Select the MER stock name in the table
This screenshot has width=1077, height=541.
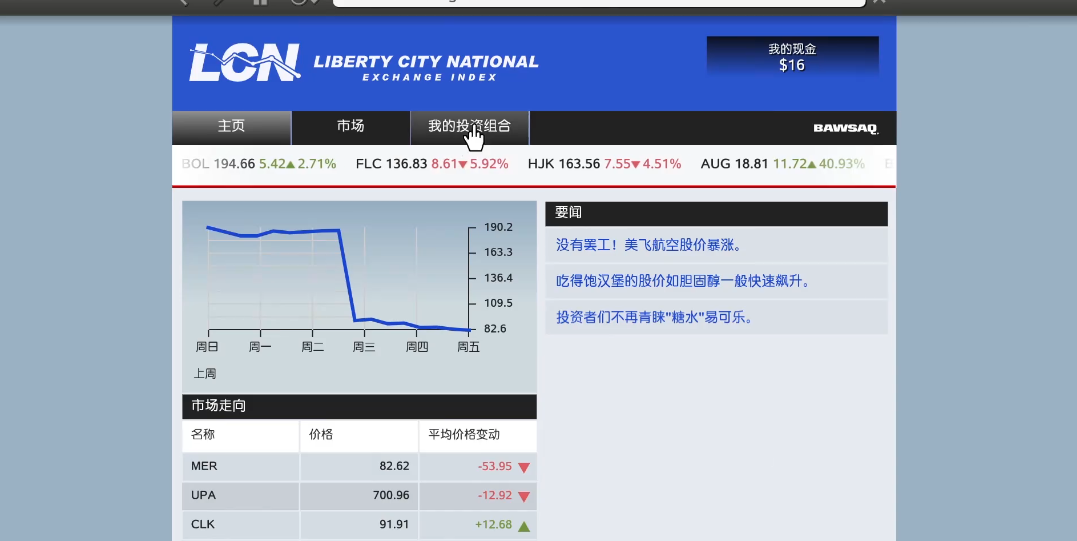204,467
